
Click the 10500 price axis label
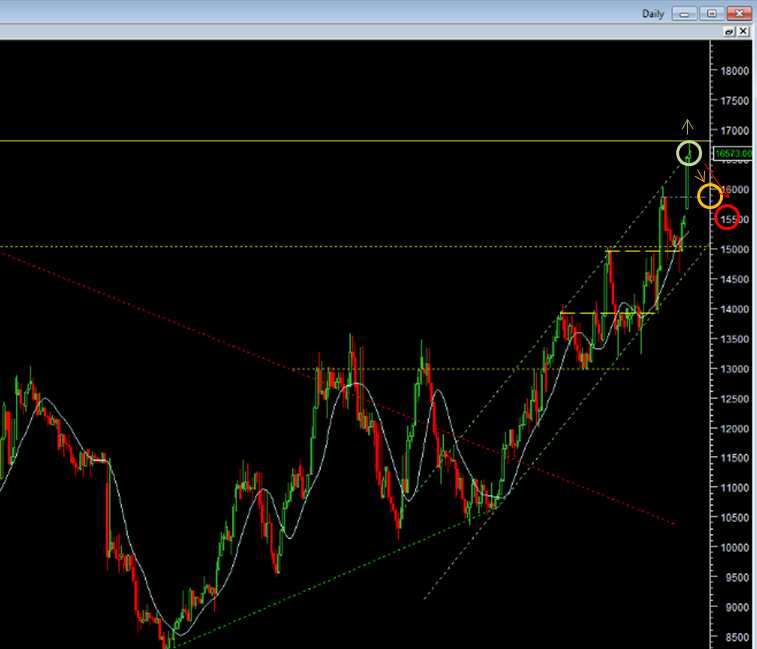tap(734, 518)
